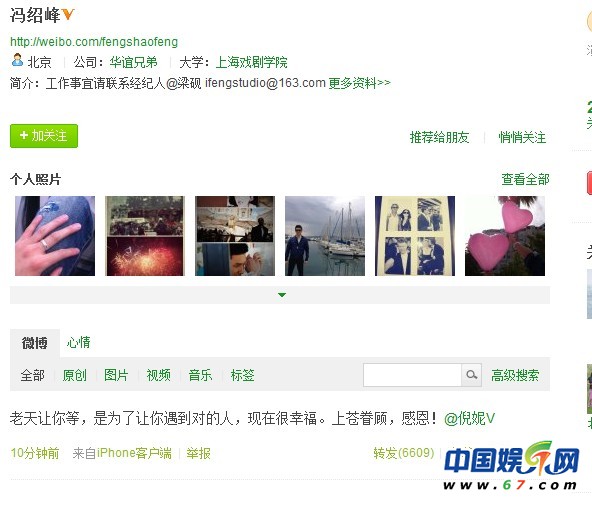Click 推荐给朋友 to recommend to friends

pos(439,137)
